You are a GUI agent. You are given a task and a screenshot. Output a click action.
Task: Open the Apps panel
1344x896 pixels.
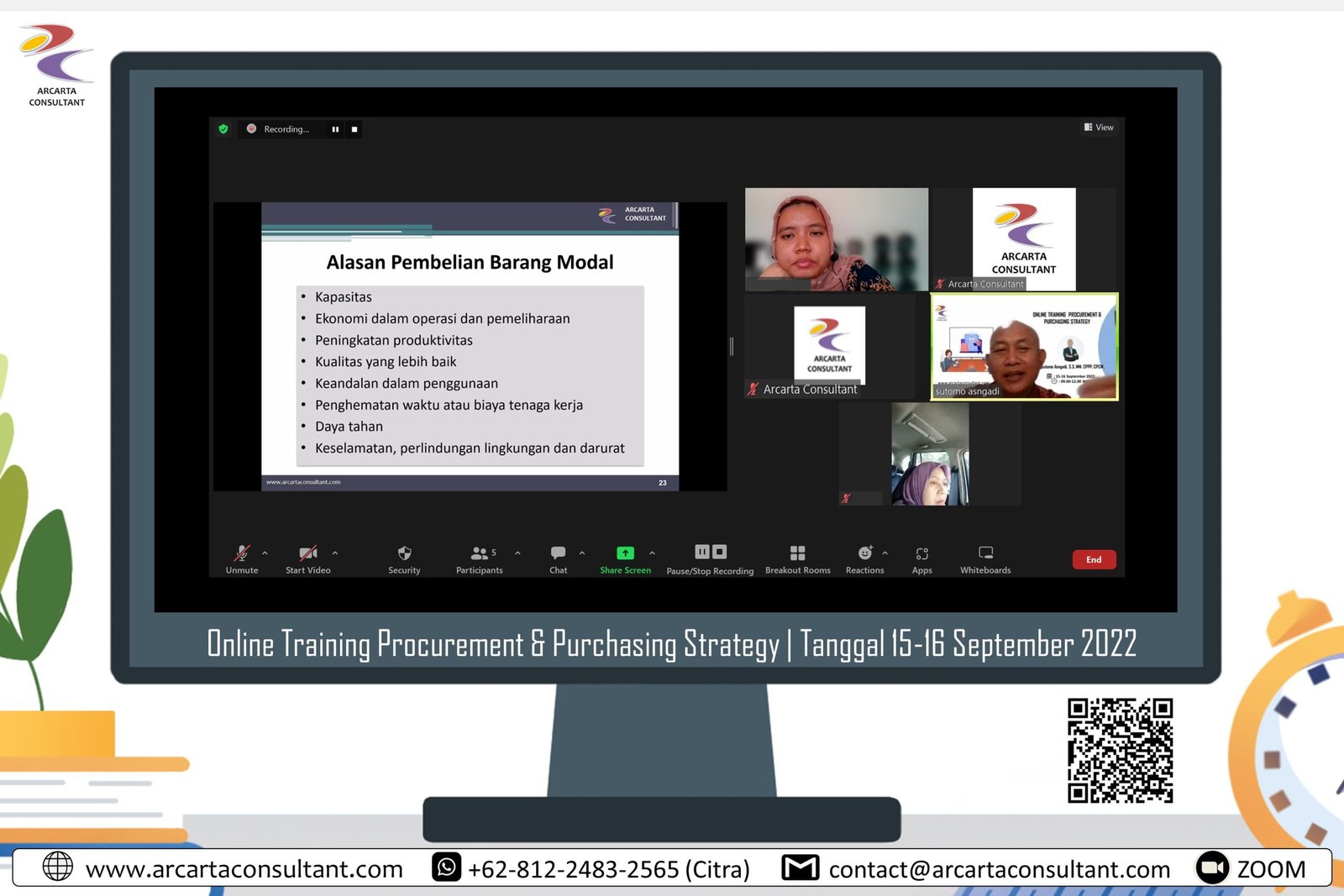click(921, 553)
